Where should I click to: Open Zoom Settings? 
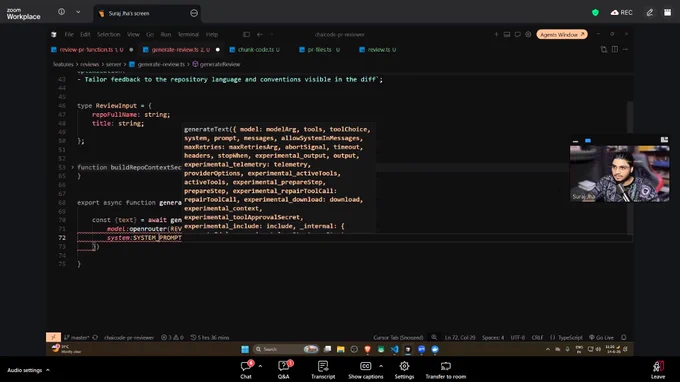[x=404, y=370]
